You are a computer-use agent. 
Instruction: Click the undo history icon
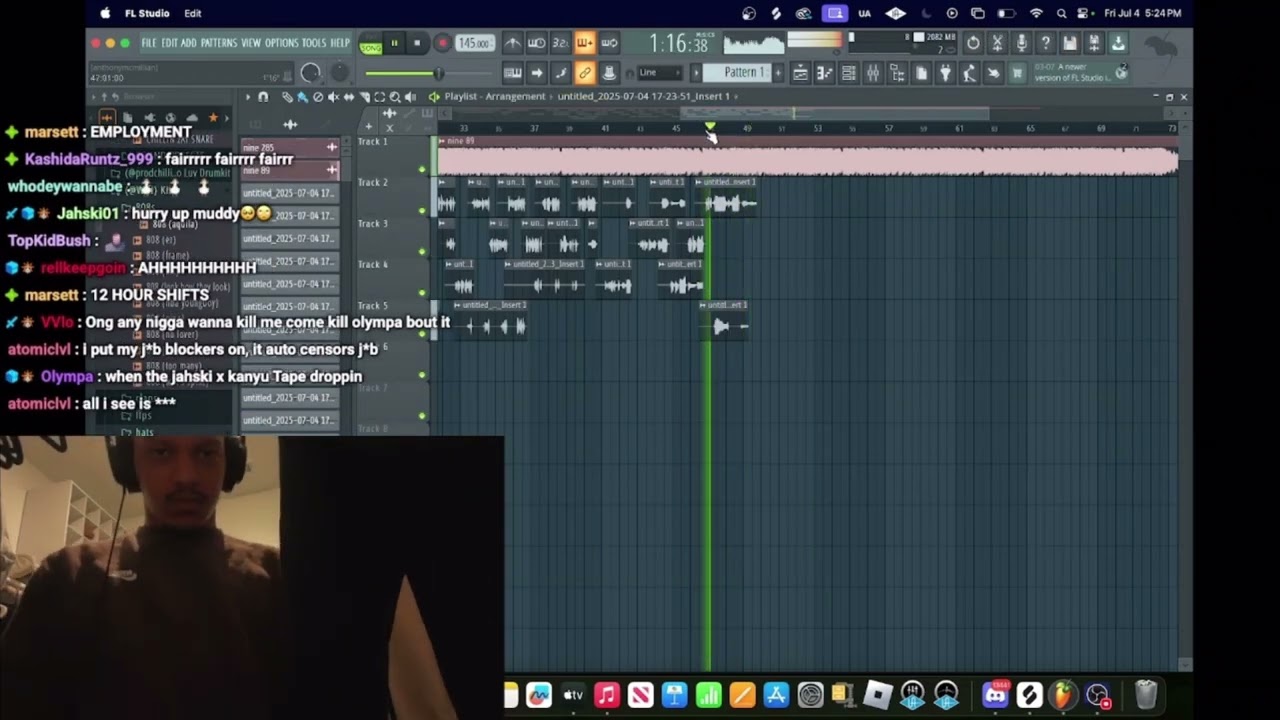pyautogui.click(x=973, y=43)
